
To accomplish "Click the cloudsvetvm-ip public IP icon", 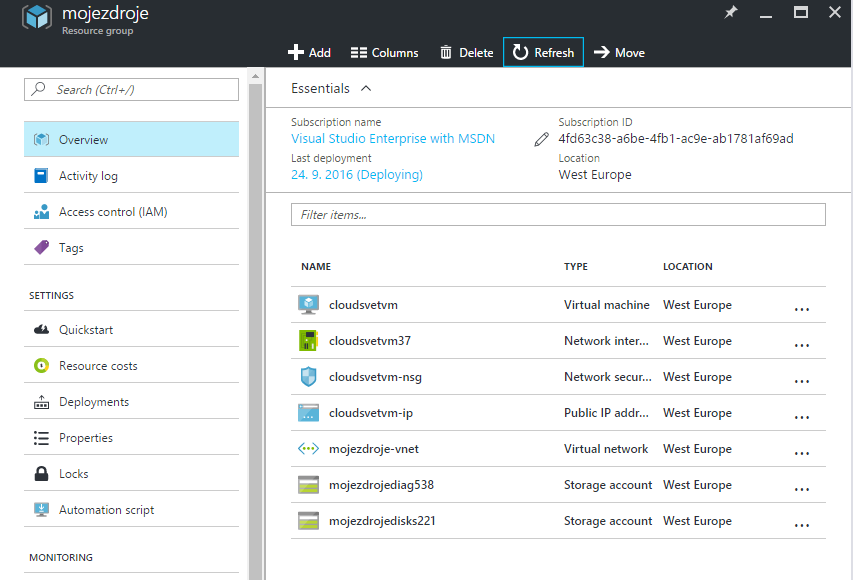I will click(308, 412).
